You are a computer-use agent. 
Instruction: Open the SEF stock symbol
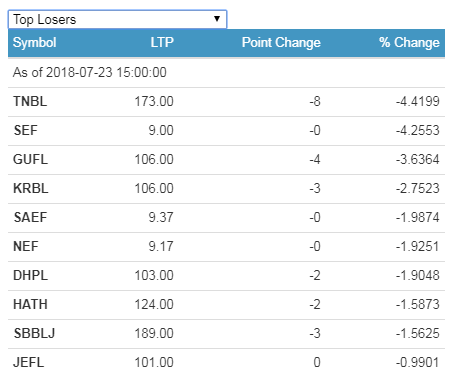pyautogui.click(x=25, y=130)
